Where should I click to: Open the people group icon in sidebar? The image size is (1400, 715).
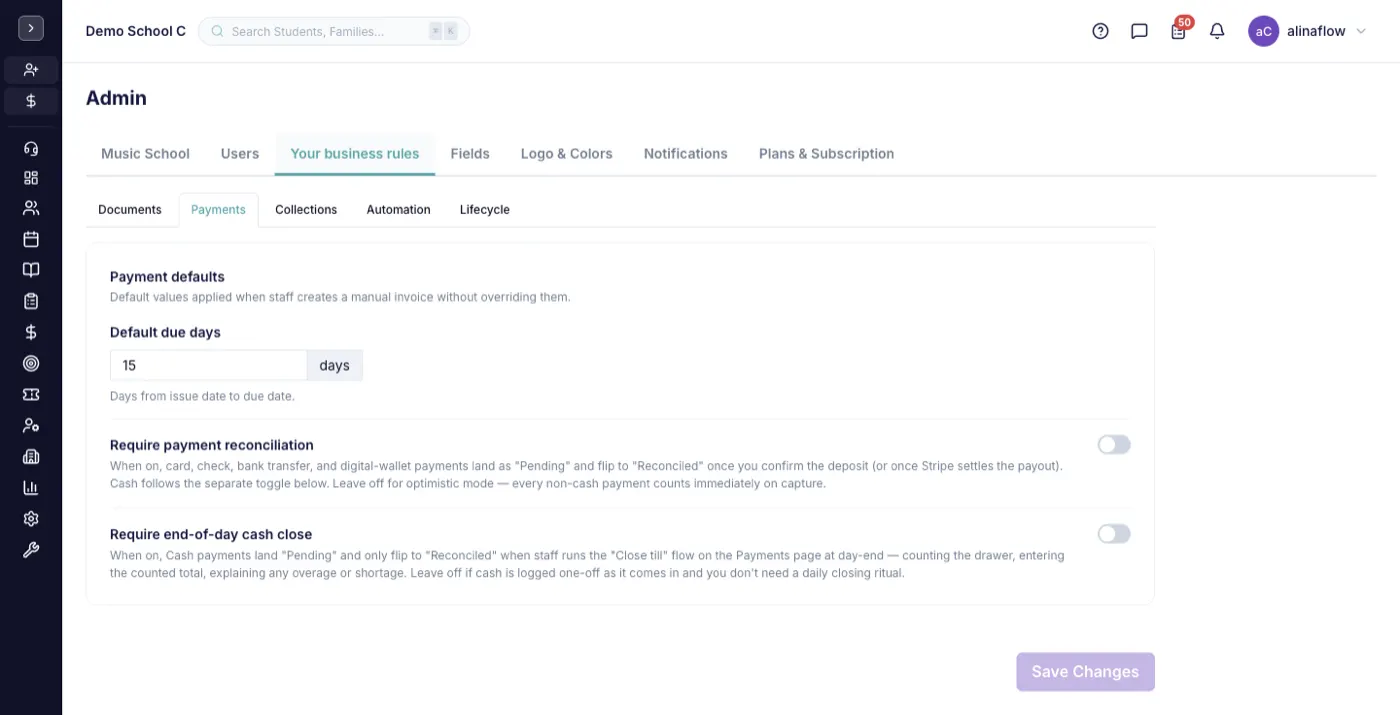pyautogui.click(x=31, y=208)
